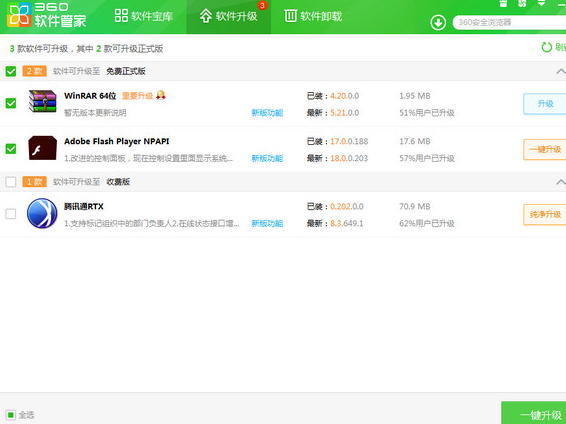Toggle the 全选 checkbox at the bottom
The width and height of the screenshot is (566, 424).
click(10, 415)
